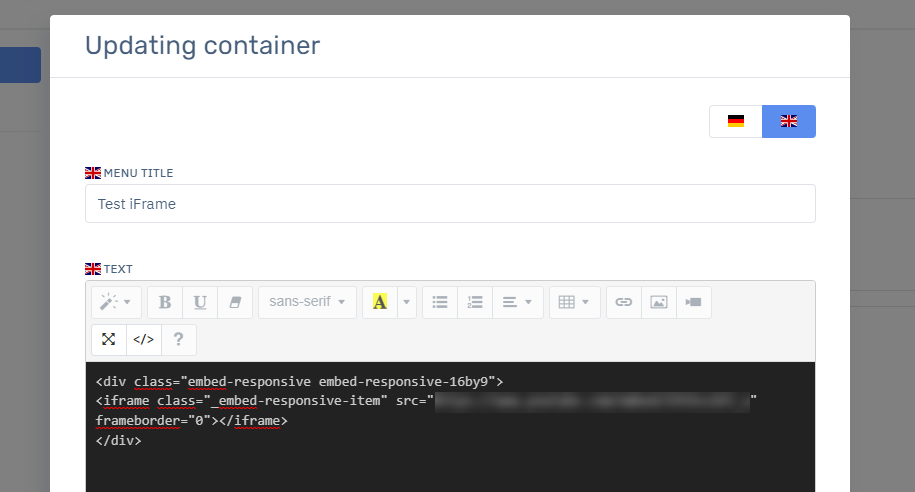Viewport: 915px width, 492px height.
Task: Click the eraser remove-format icon
Action: click(x=235, y=302)
